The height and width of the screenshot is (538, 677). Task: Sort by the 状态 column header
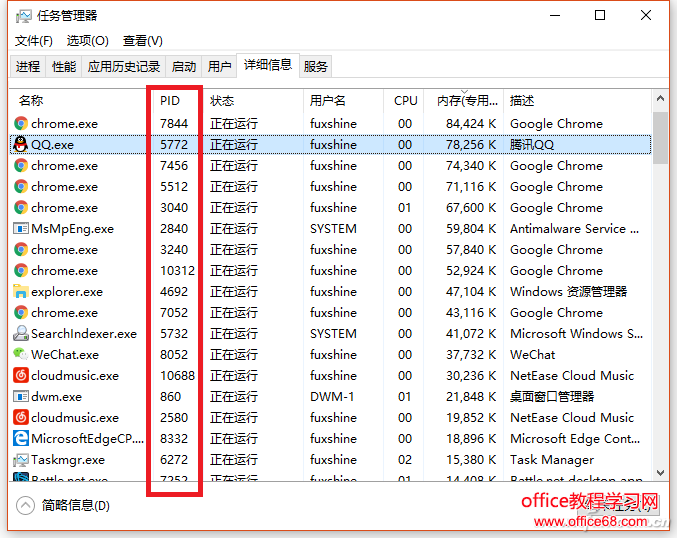253,101
